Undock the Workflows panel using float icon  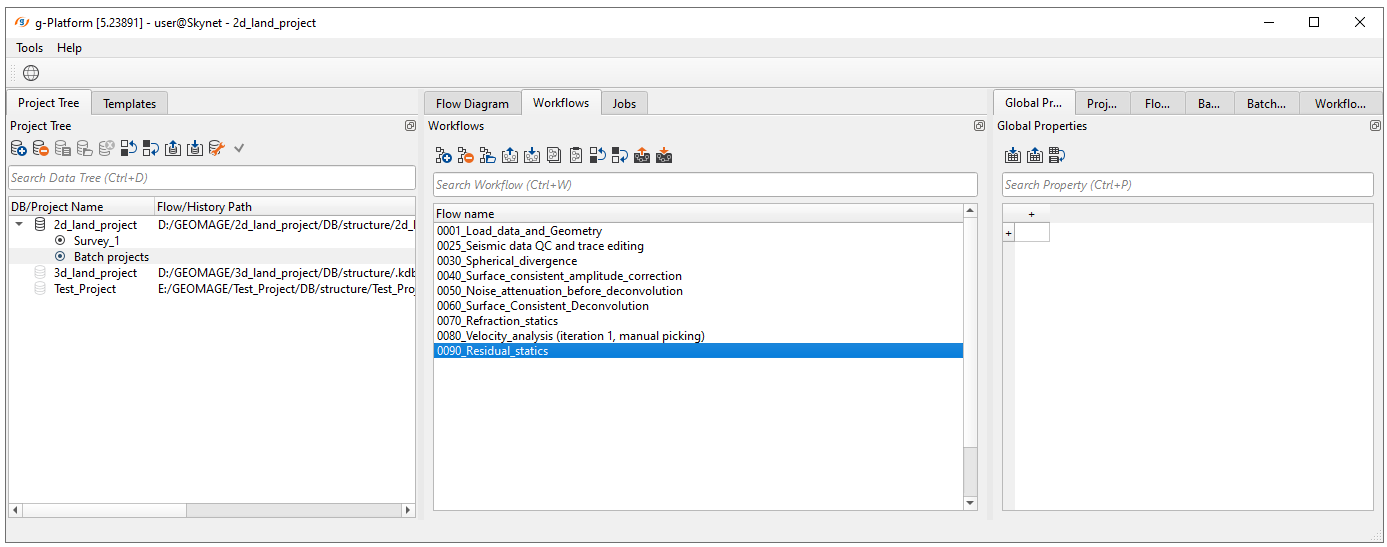[x=979, y=126]
